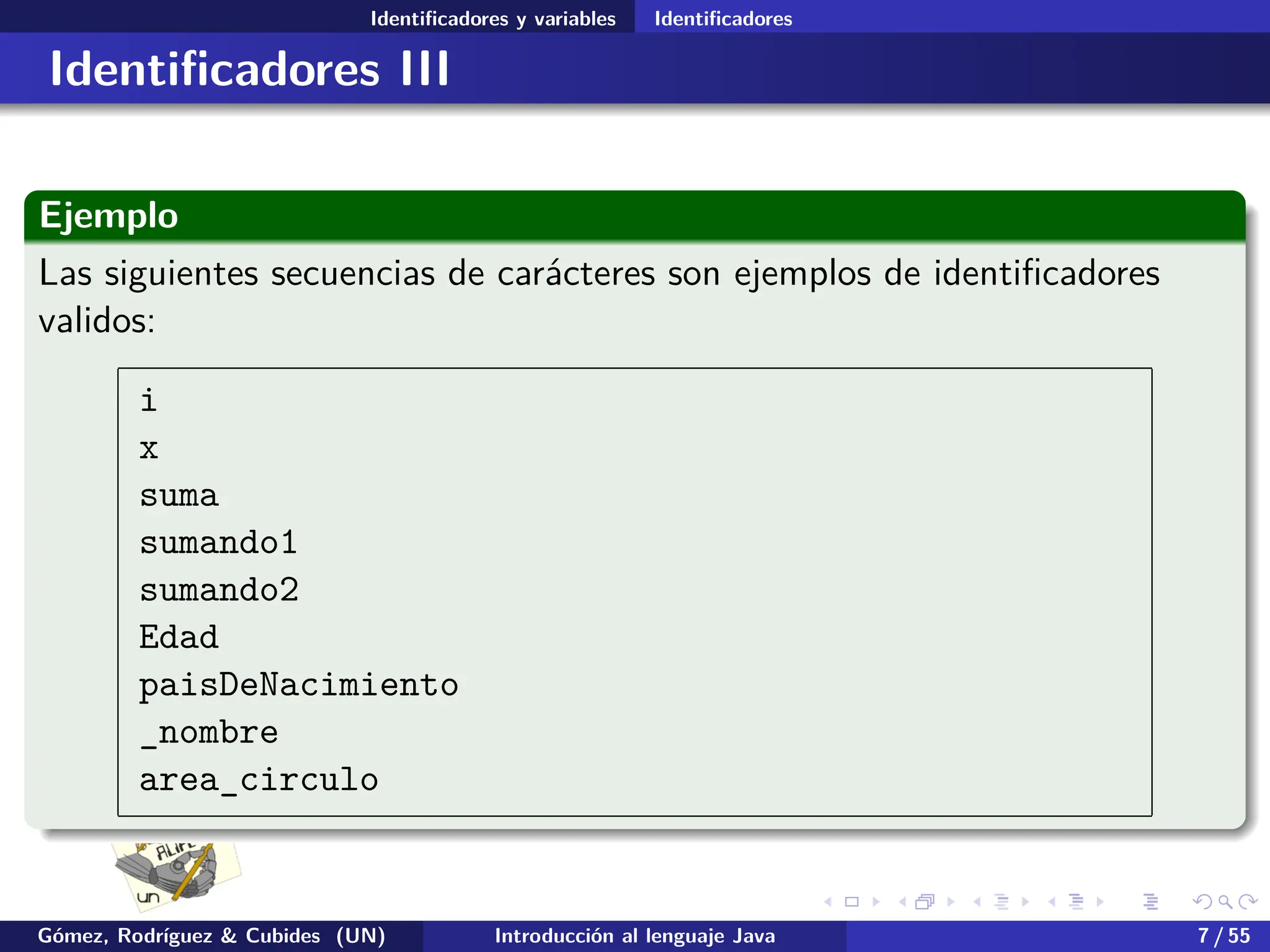
Task: Jump to the previous section arrow
Action: pyautogui.click(x=1052, y=902)
